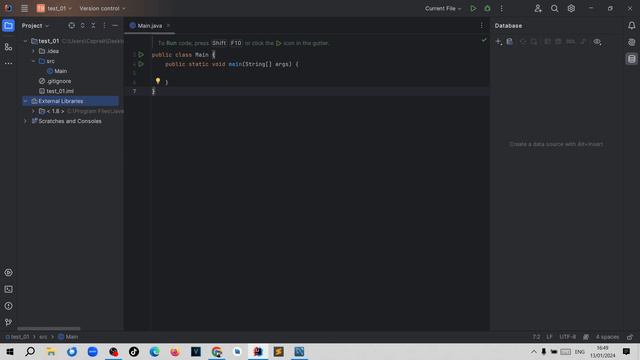Open the Terminal tool window

pos(8,289)
